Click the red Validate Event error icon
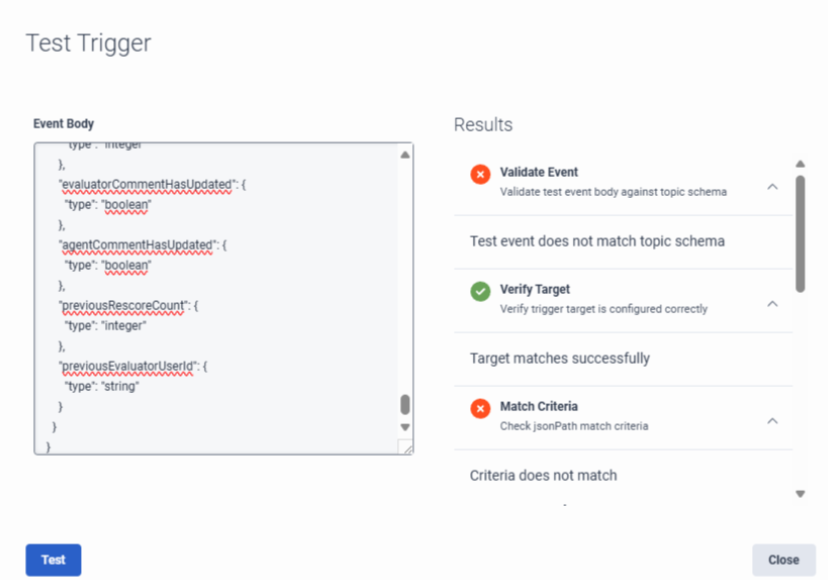The height and width of the screenshot is (580, 828). 480,174
